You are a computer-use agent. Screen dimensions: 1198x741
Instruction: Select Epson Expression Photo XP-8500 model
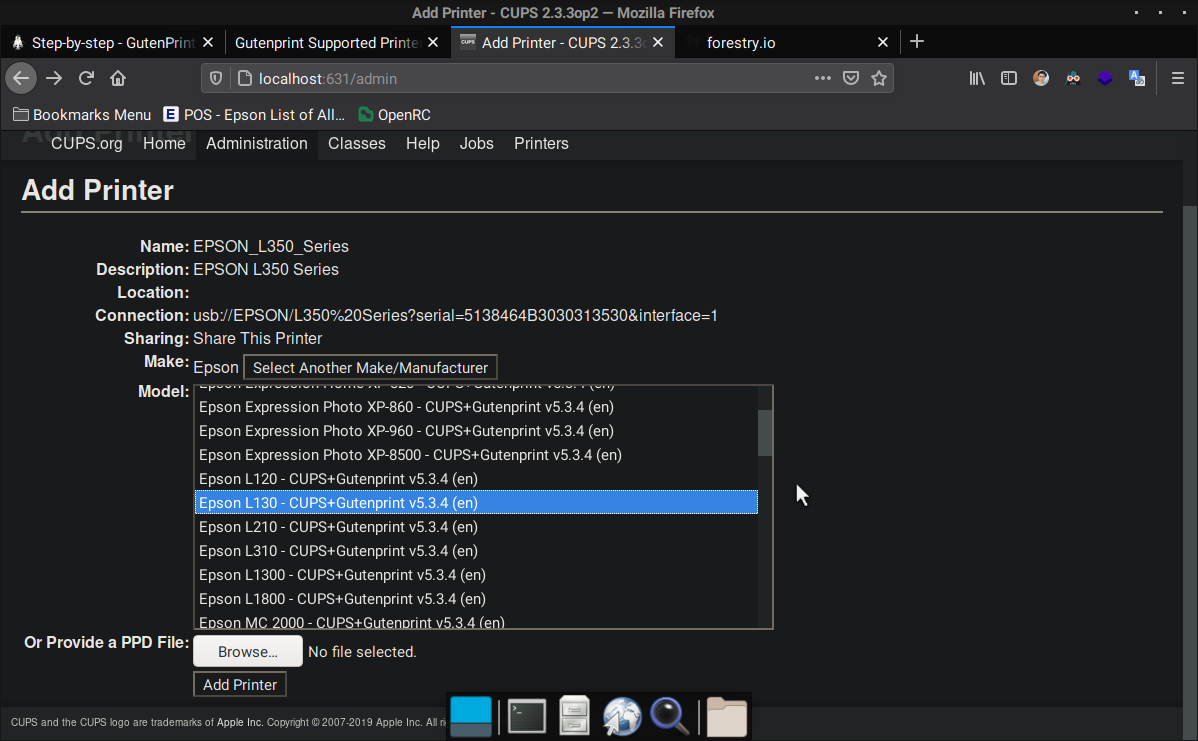[476, 455]
